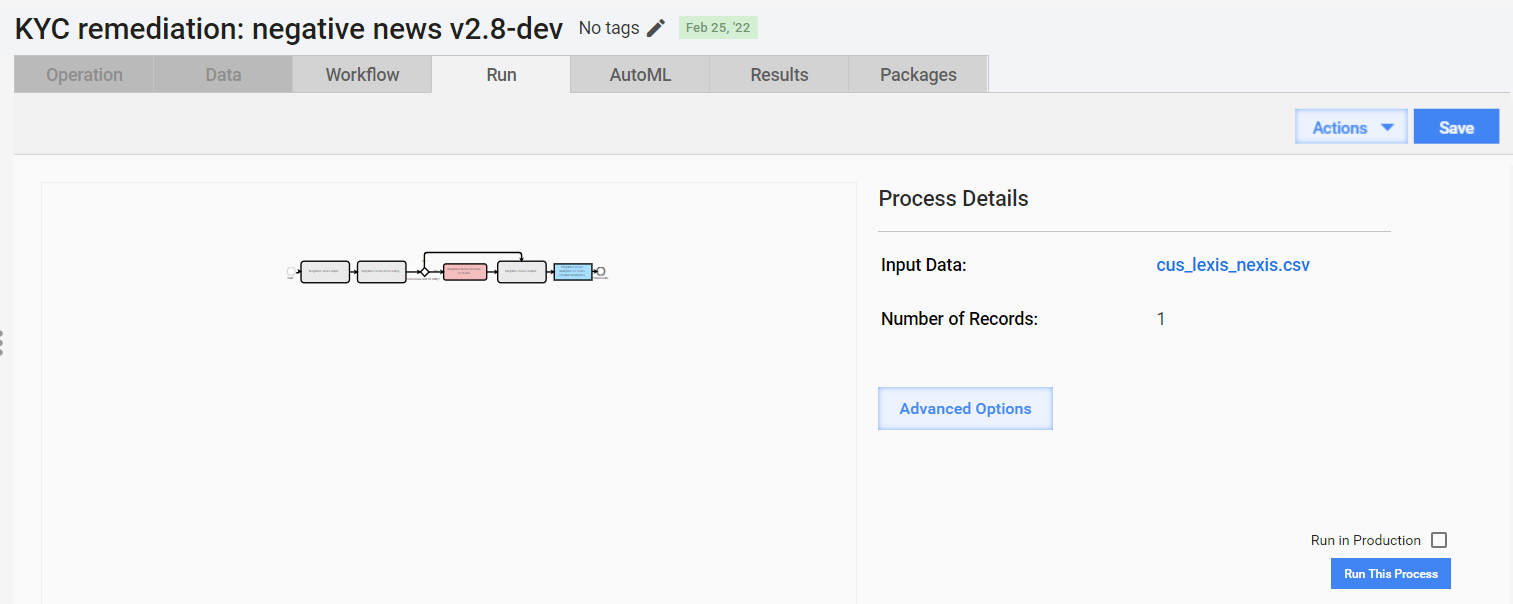
Task: Switch to the Workflow tab
Action: [x=362, y=74]
